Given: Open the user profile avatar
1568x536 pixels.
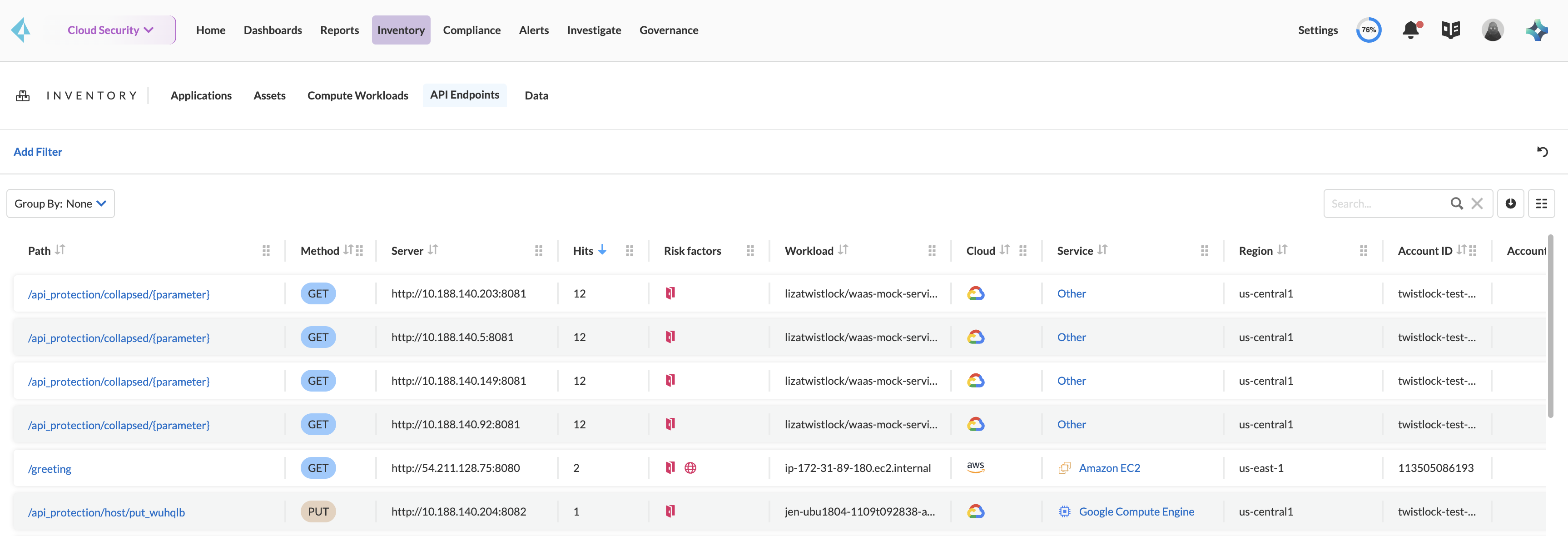Looking at the screenshot, I should click(1492, 30).
